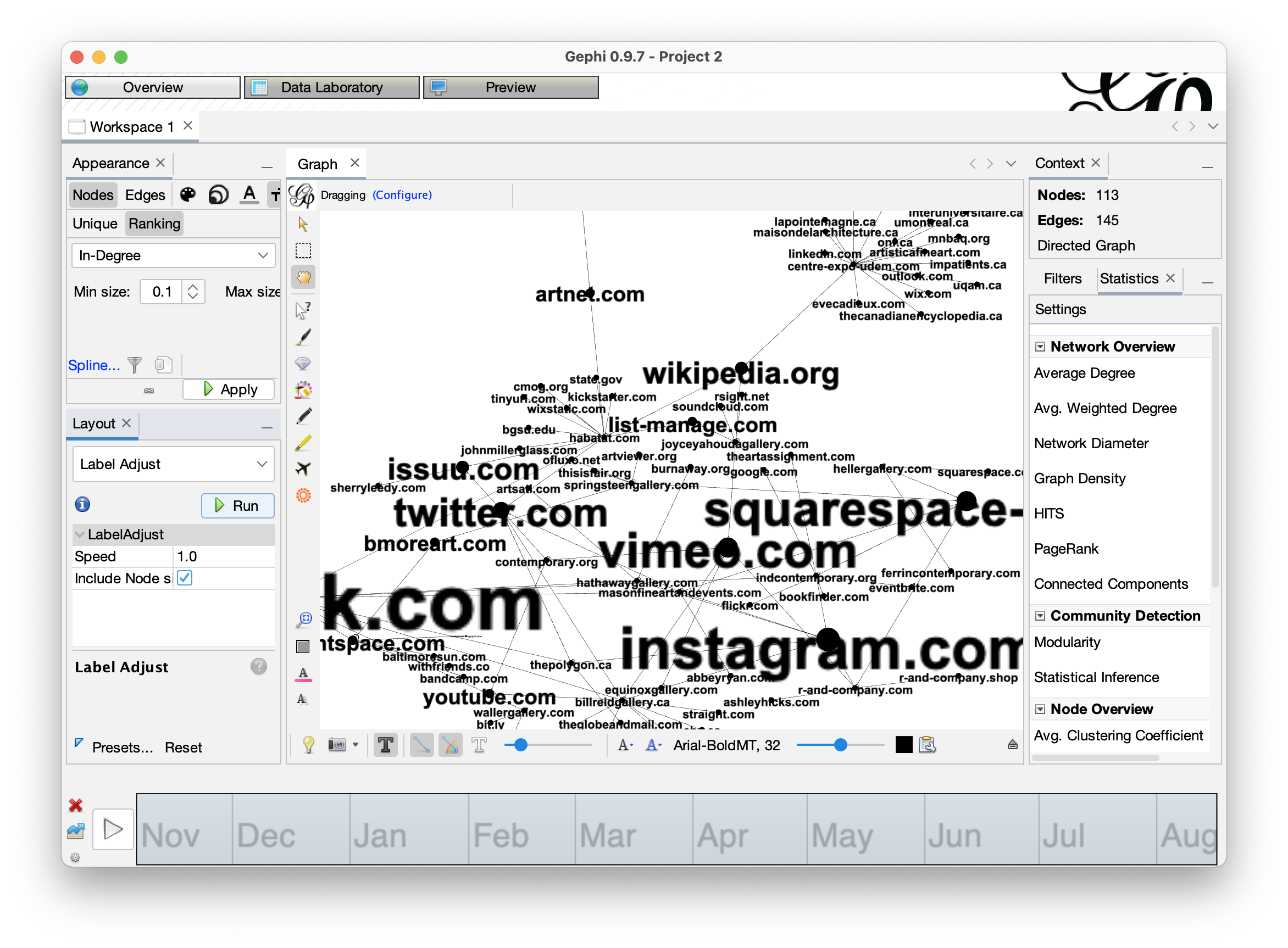This screenshot has width=1288, height=948.
Task: Open Layout info icon
Action: 82,504
